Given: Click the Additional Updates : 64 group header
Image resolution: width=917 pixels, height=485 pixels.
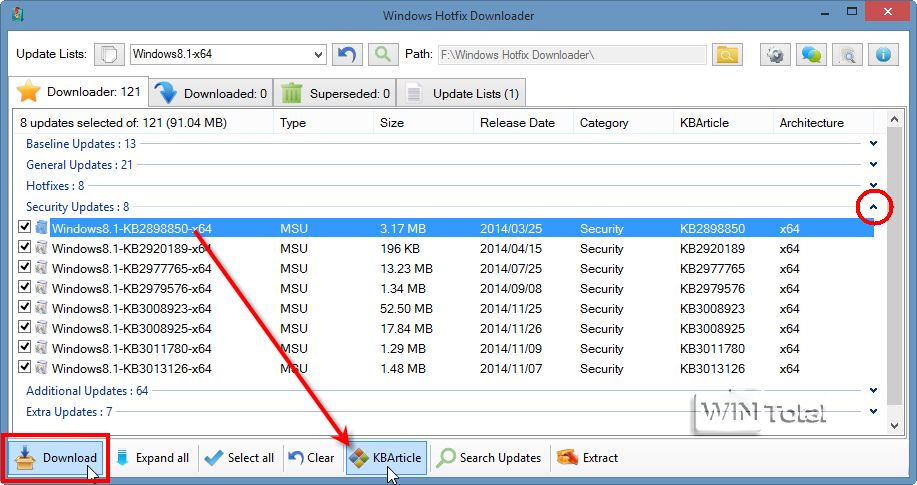Looking at the screenshot, I should [87, 391].
